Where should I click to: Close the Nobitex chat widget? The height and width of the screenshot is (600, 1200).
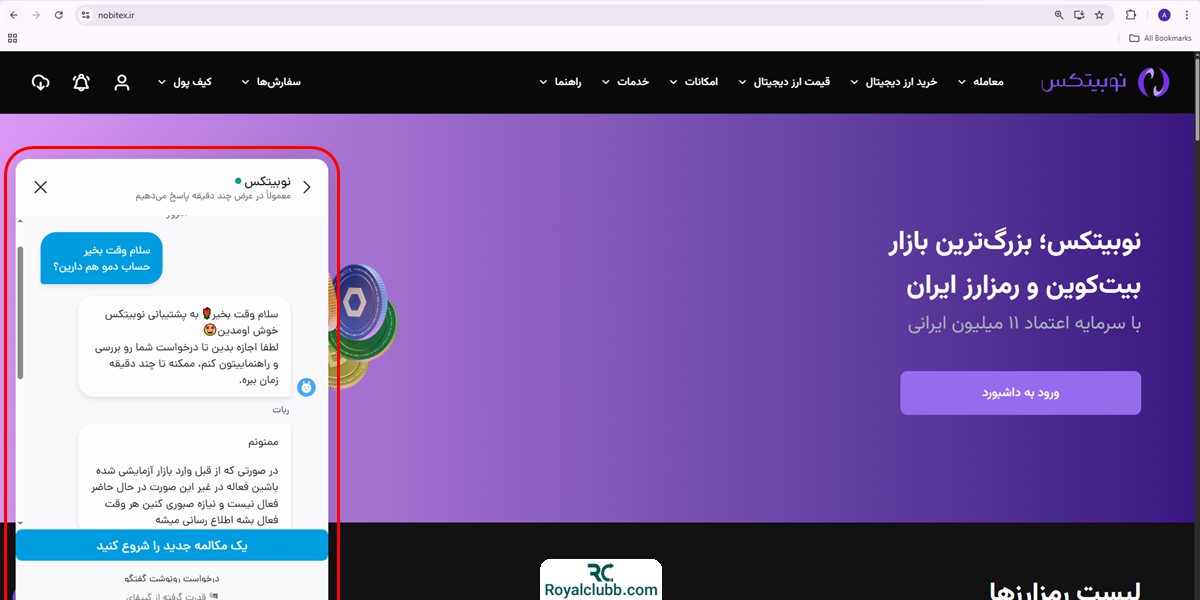(x=41, y=187)
